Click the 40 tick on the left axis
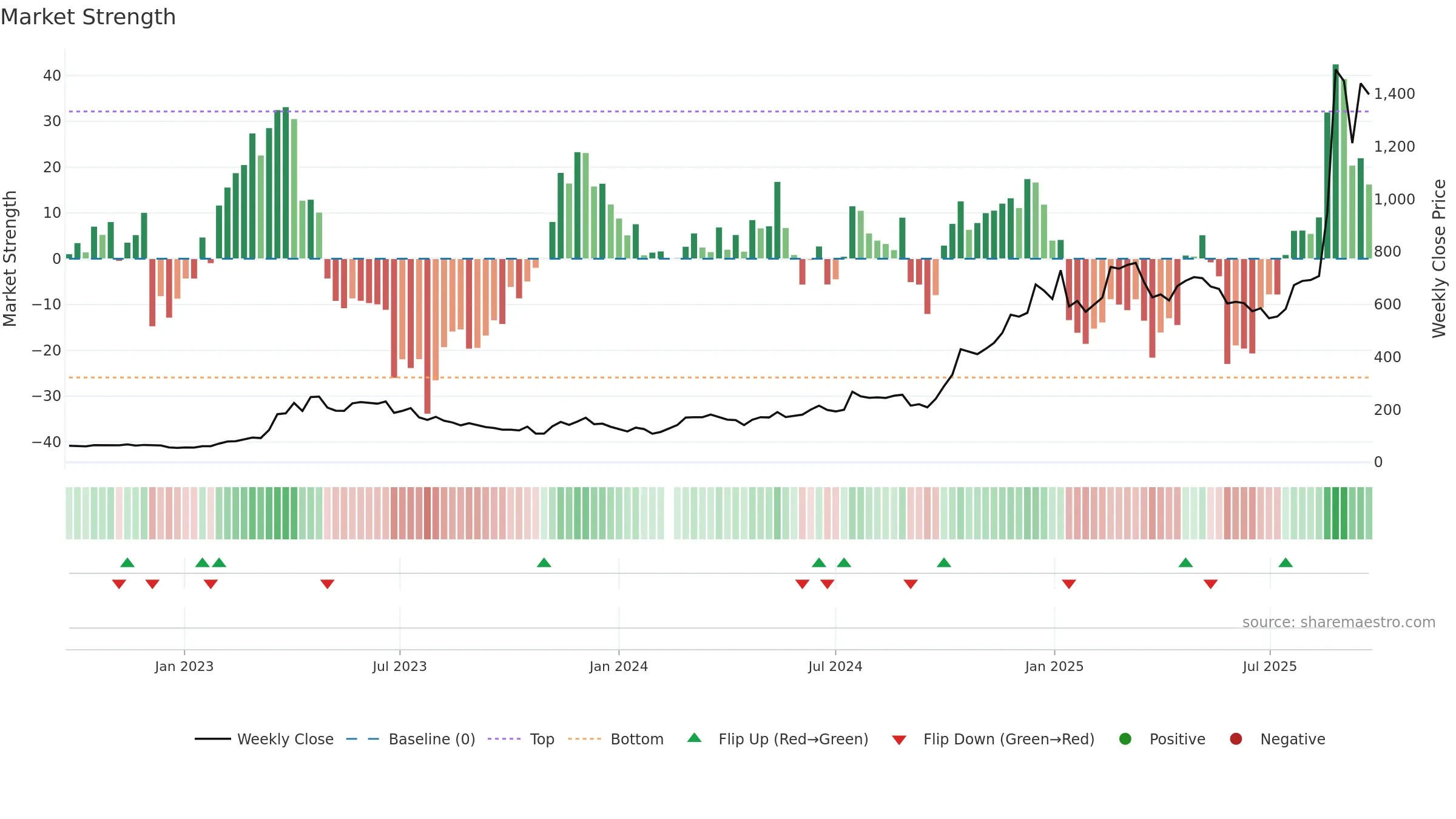 click(x=52, y=76)
